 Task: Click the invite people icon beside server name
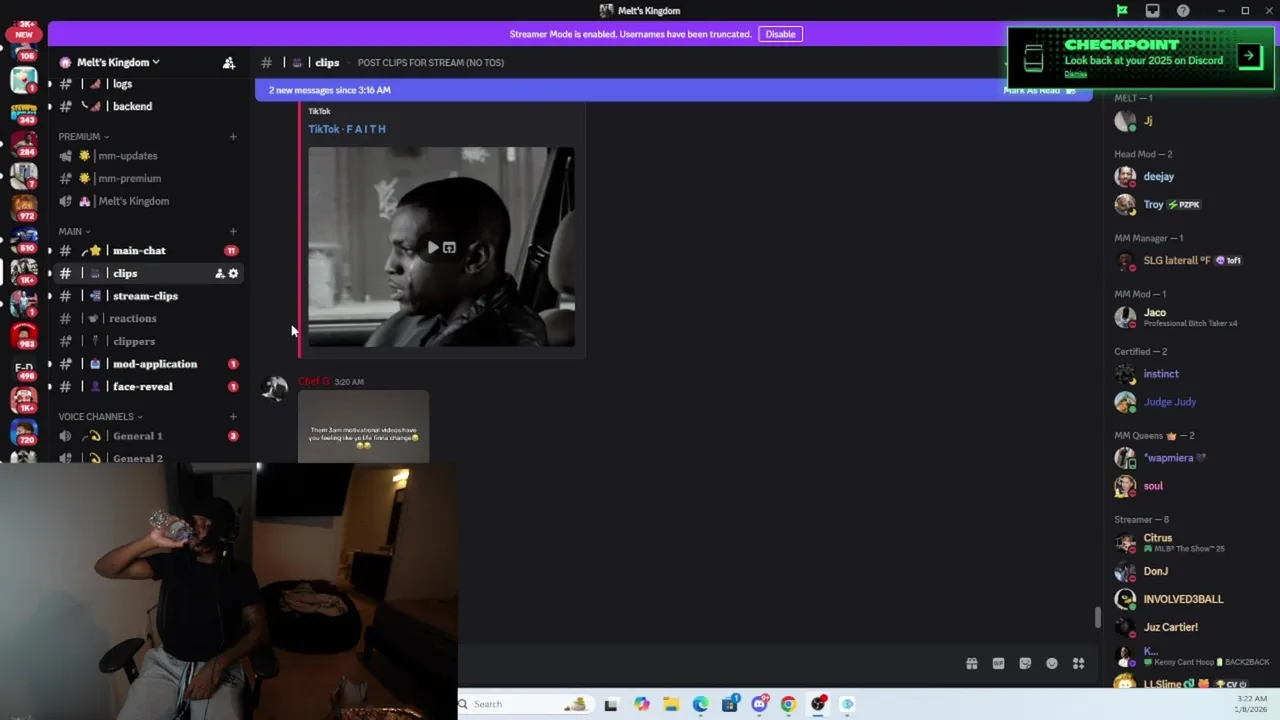pyautogui.click(x=229, y=62)
